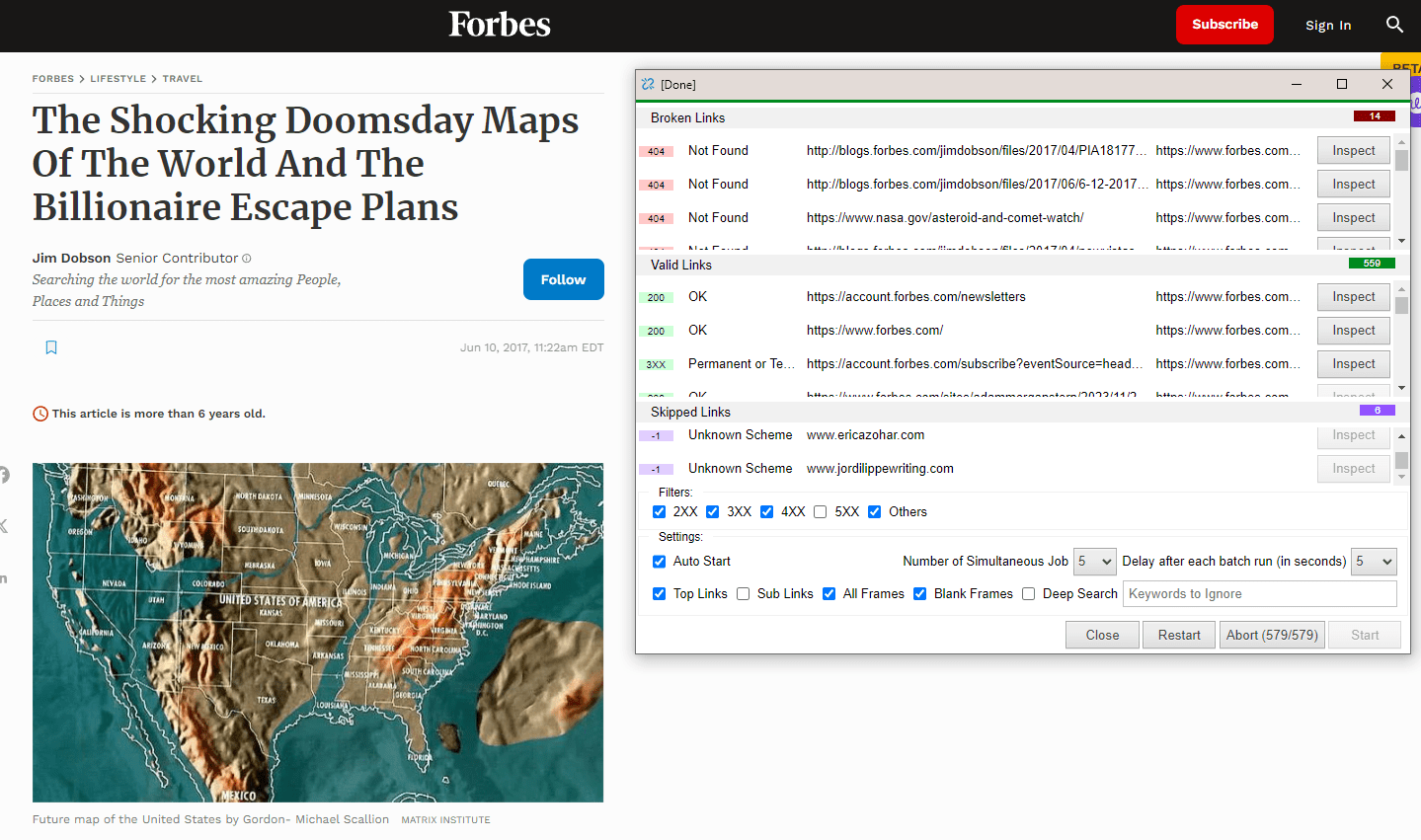Click the purple 6 skipped links badge
This screenshot has height=840, width=1421.
pyautogui.click(x=1377, y=411)
